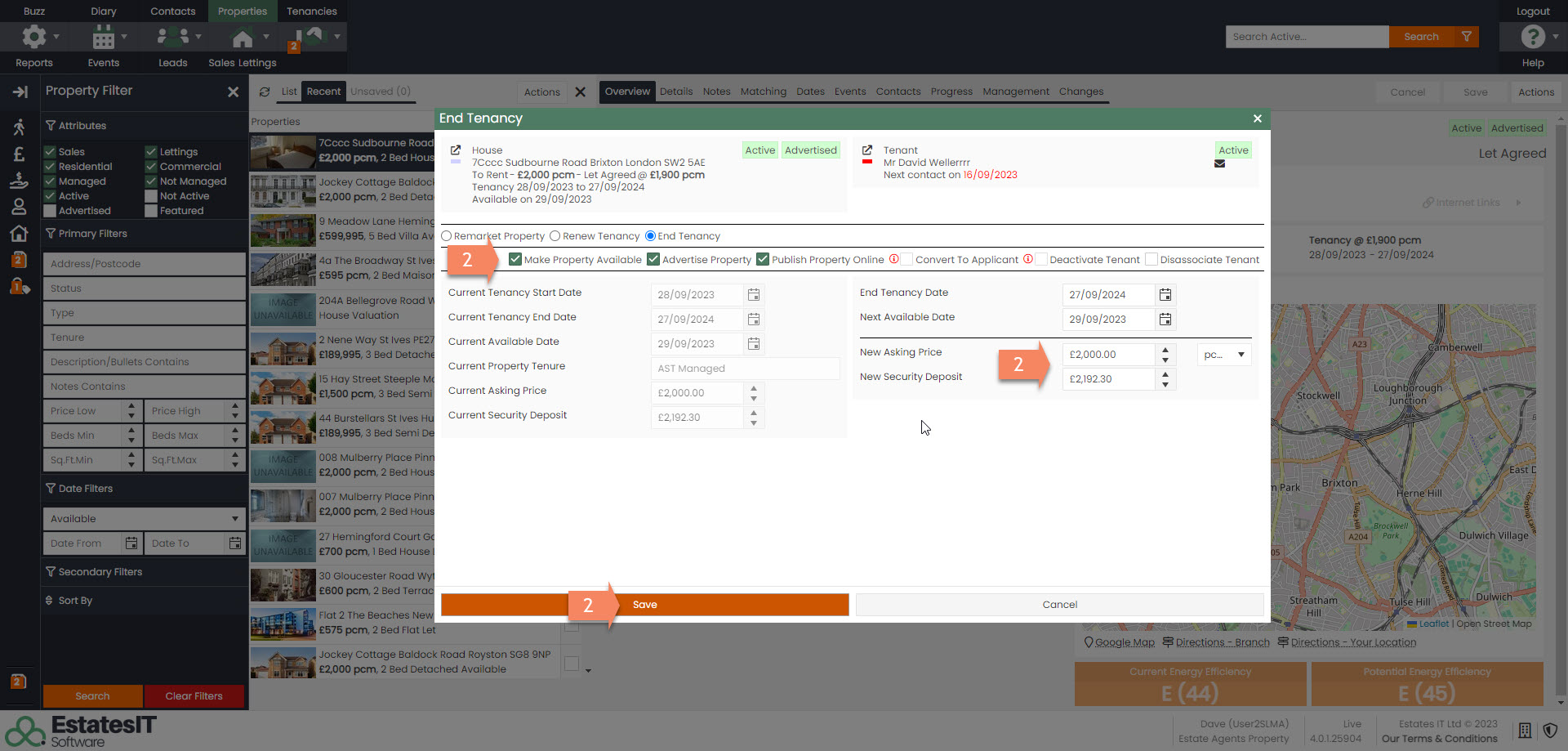Open the Tenancies menu
The image size is (1568, 751).
click(x=311, y=11)
